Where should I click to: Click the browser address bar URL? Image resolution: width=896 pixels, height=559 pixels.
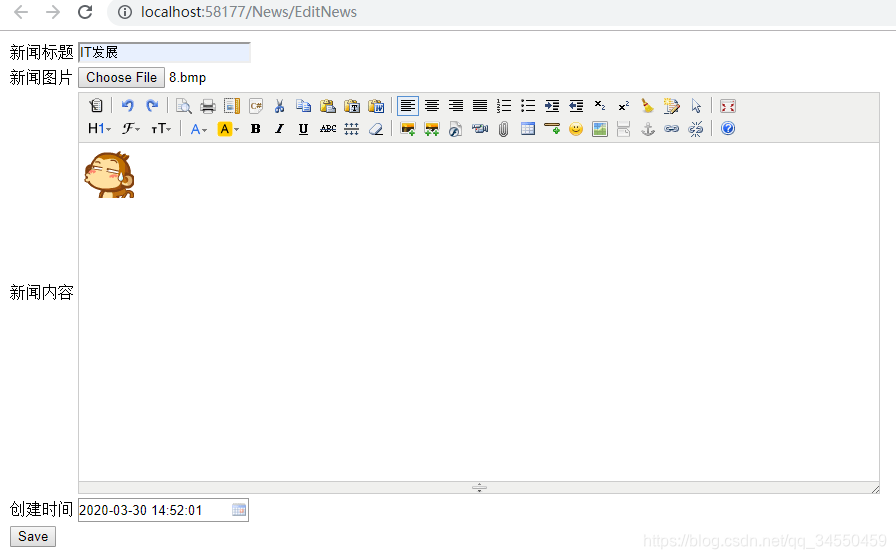[249, 12]
